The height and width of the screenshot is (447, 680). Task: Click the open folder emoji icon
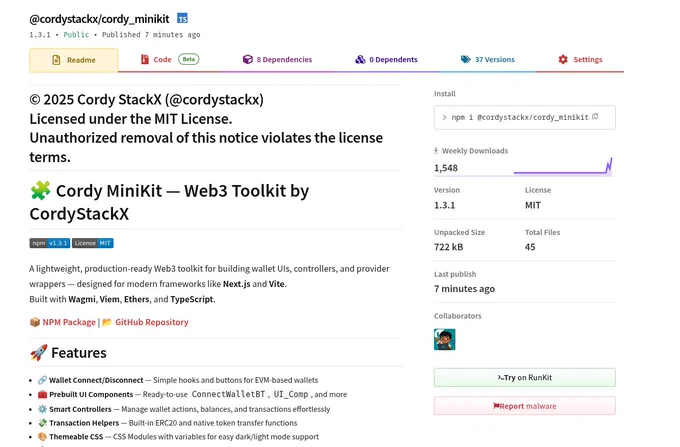[107, 322]
